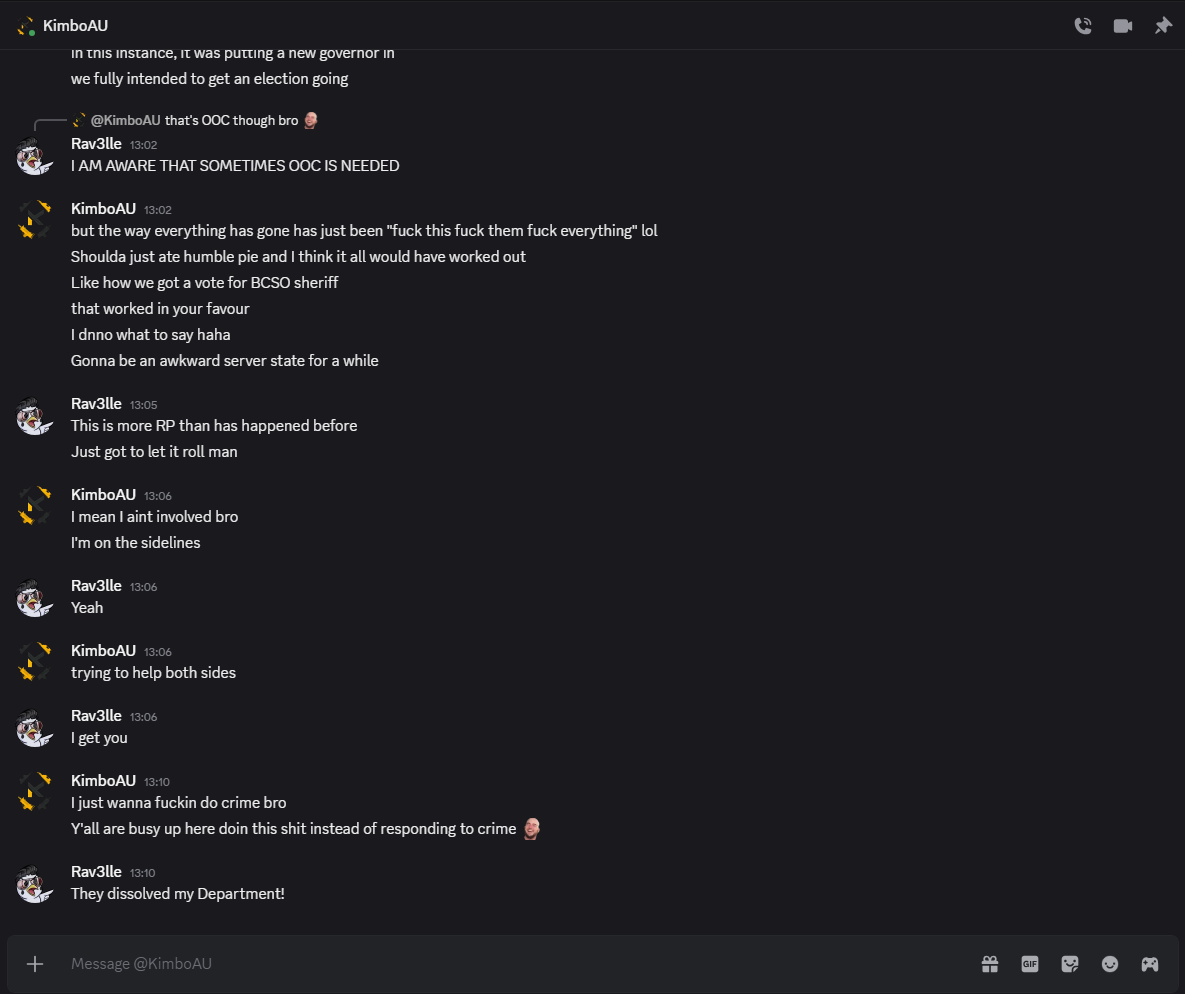This screenshot has height=994, width=1185.
Task: Open the apps game controller icon
Action: point(1150,964)
